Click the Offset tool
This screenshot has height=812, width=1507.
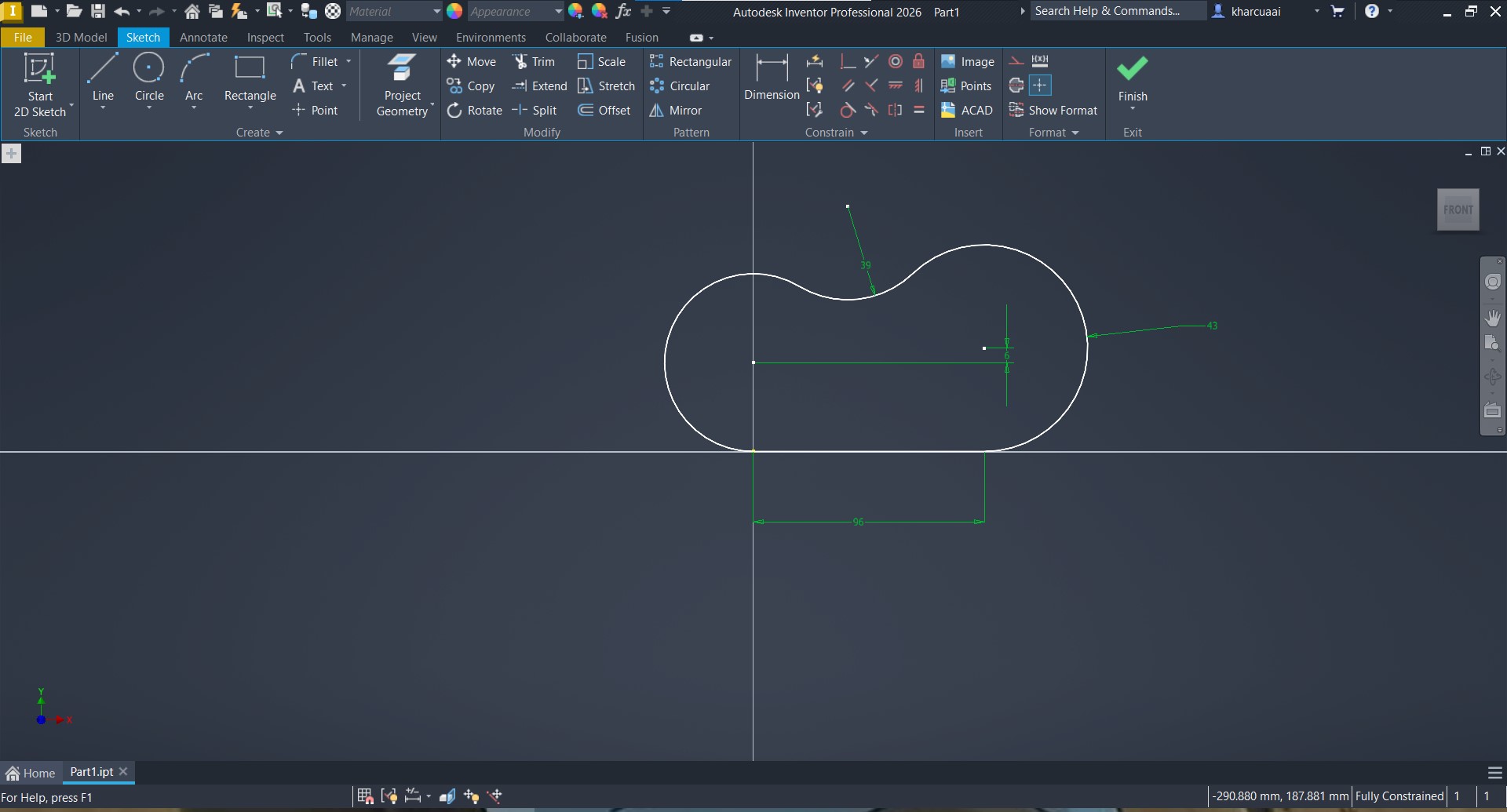tap(604, 111)
